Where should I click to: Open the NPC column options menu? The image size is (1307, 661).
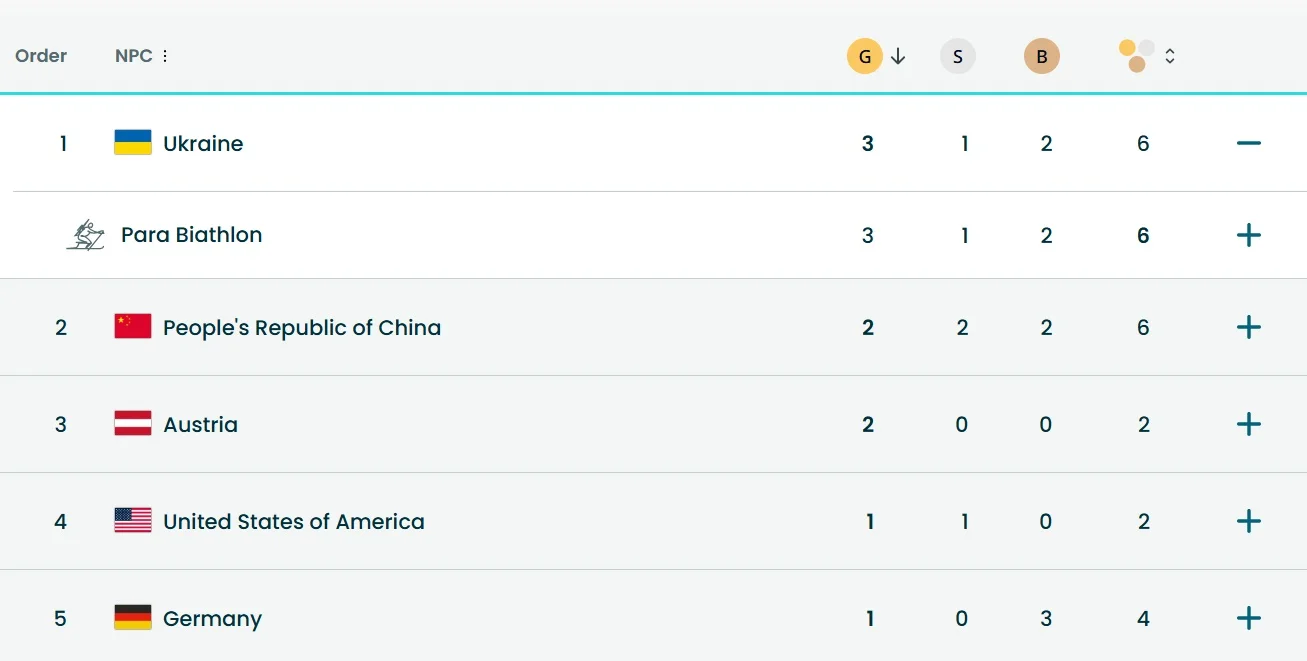pos(165,56)
